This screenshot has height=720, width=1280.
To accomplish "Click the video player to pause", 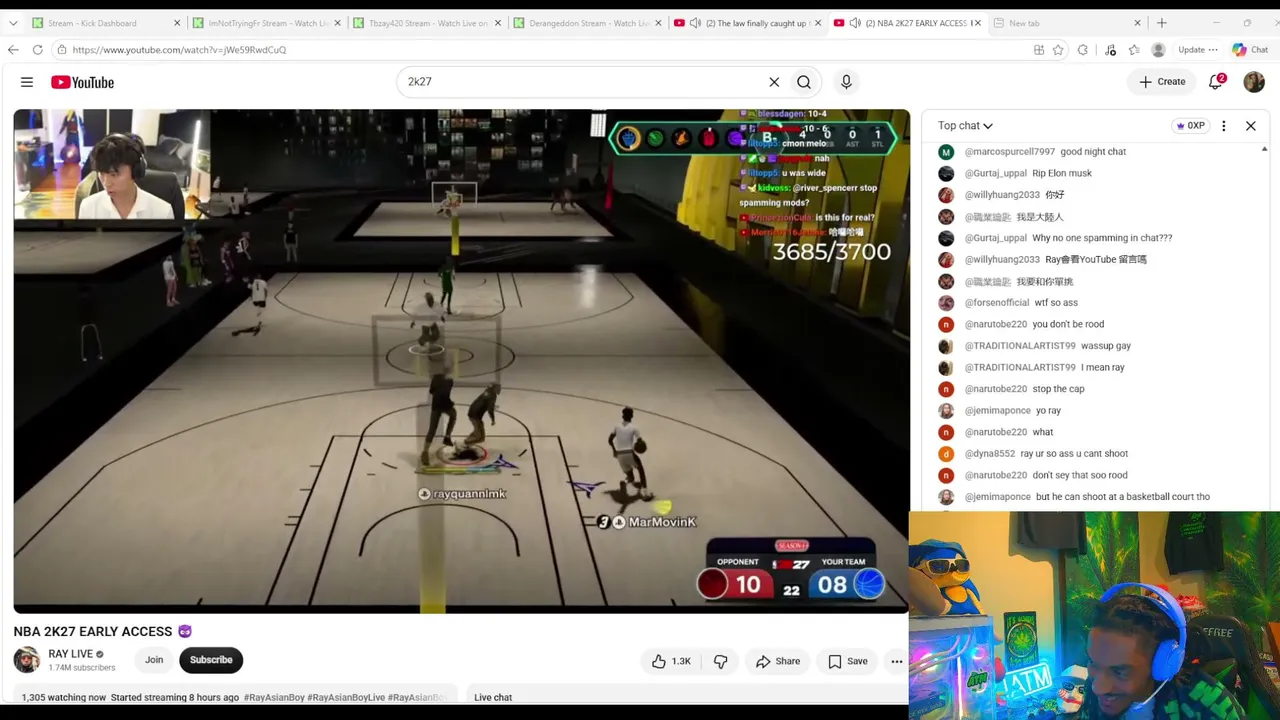I will coord(462,361).
